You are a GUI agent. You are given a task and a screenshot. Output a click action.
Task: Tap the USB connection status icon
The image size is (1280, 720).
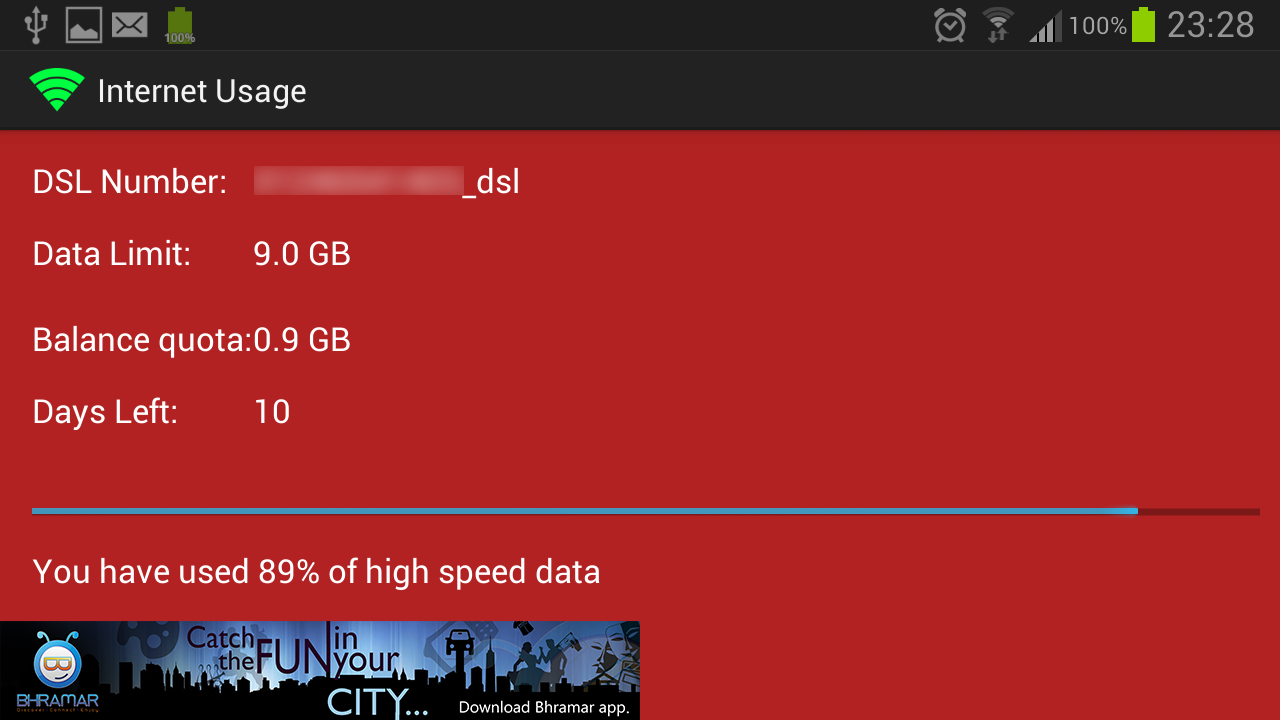coord(36,25)
